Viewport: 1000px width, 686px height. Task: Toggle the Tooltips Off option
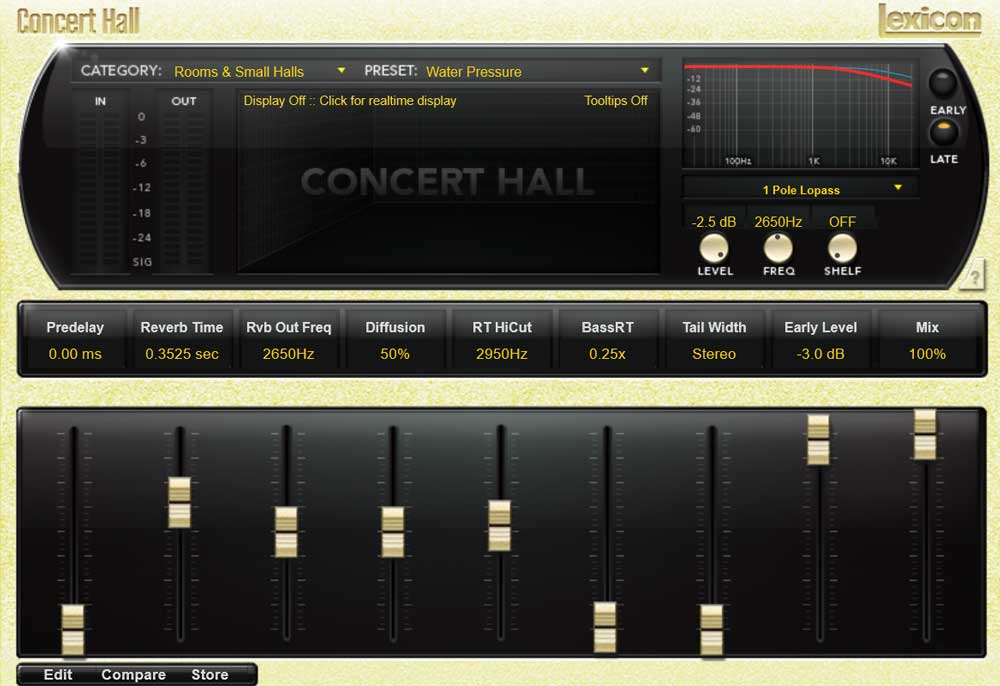click(615, 101)
